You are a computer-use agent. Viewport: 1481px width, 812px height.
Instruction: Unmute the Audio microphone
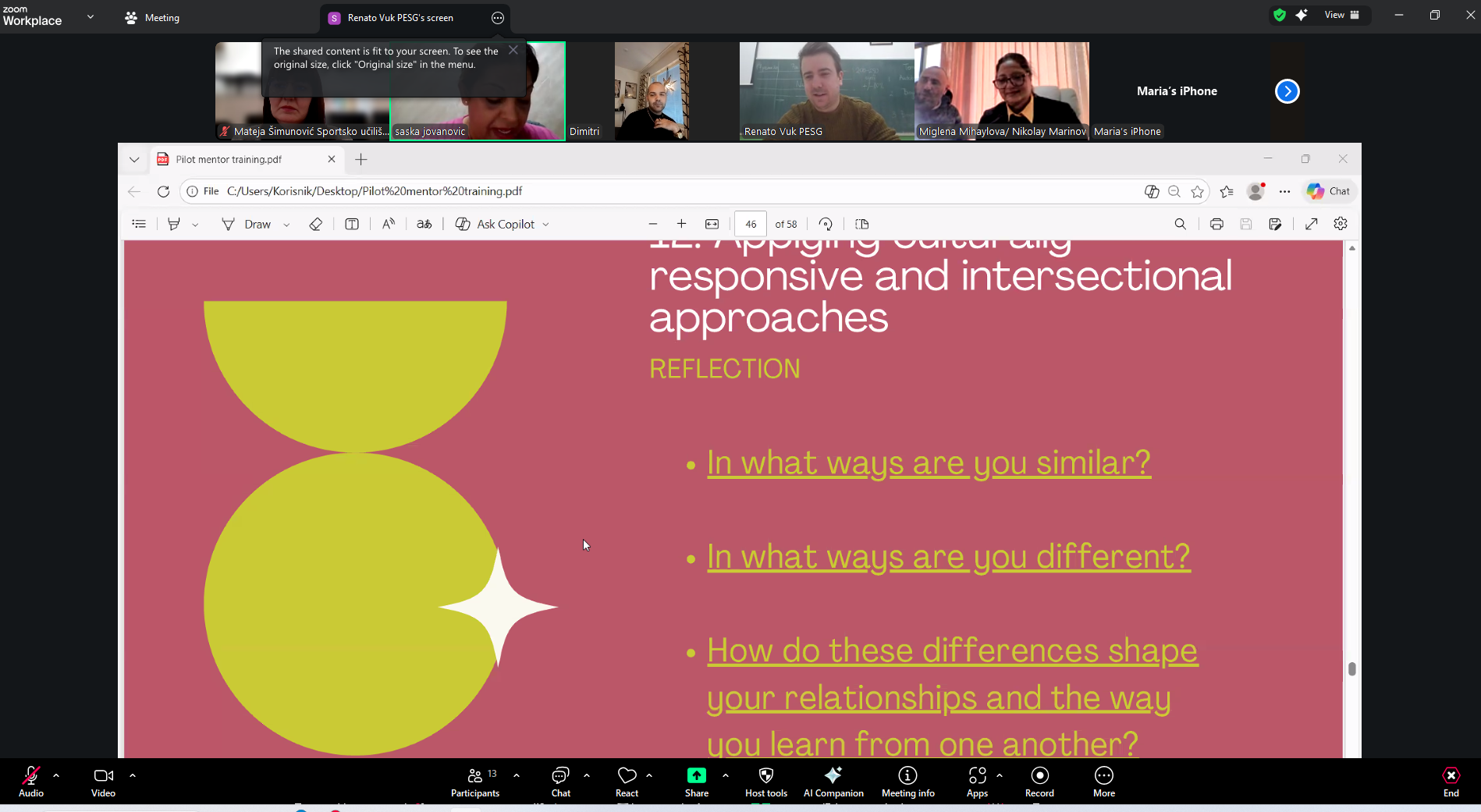[x=31, y=782]
